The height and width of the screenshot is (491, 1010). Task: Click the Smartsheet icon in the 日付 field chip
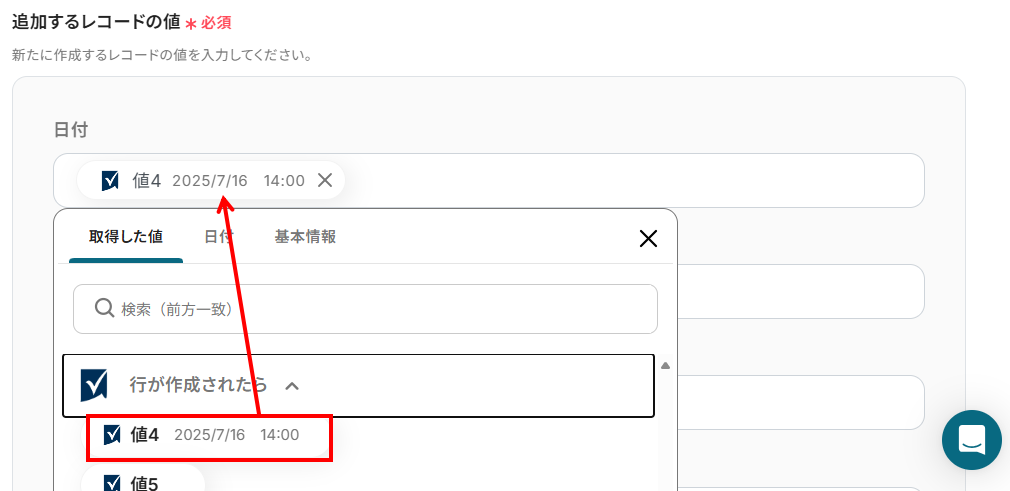coord(111,180)
